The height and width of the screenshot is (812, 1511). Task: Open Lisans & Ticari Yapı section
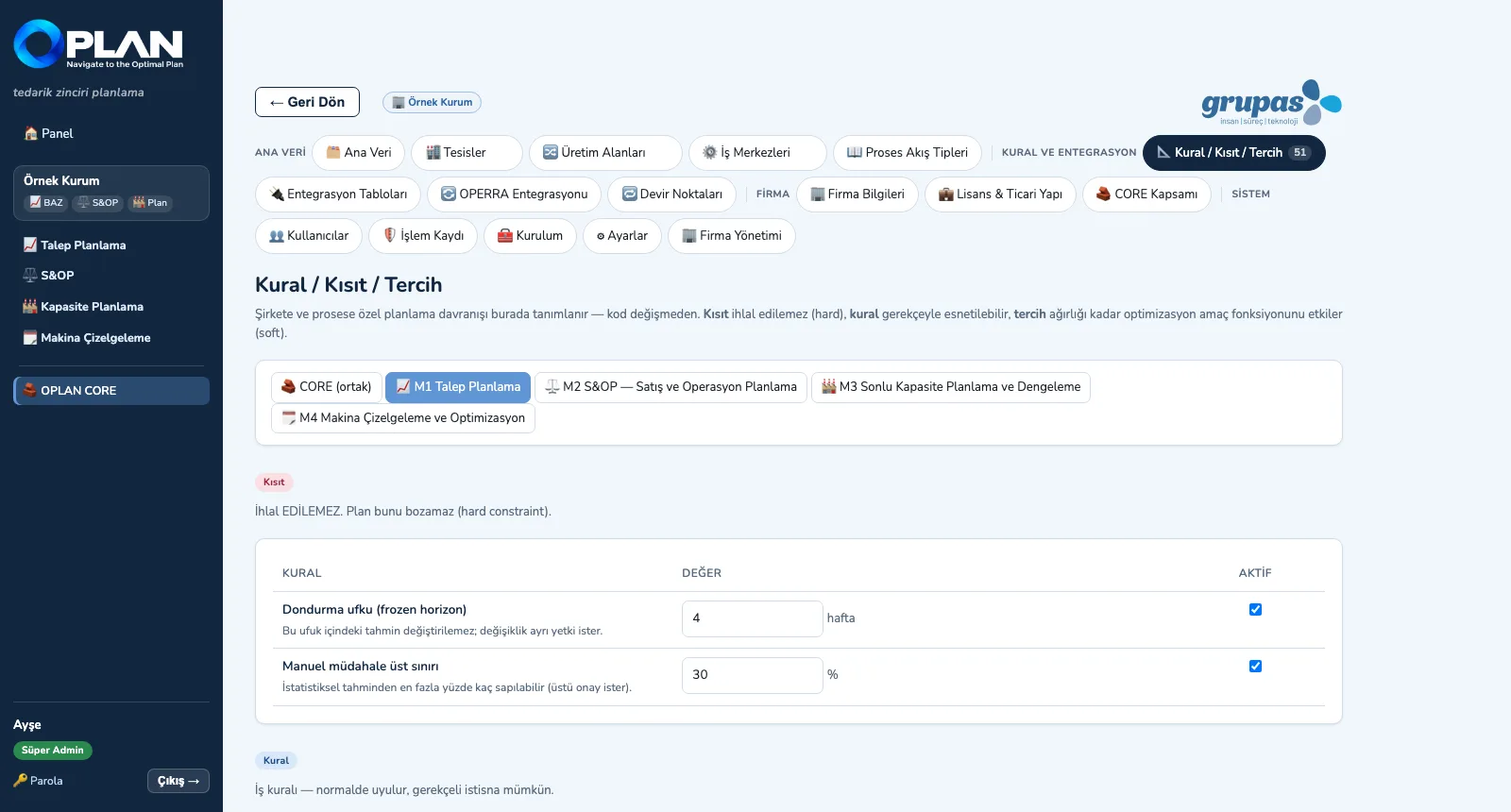1000,195
